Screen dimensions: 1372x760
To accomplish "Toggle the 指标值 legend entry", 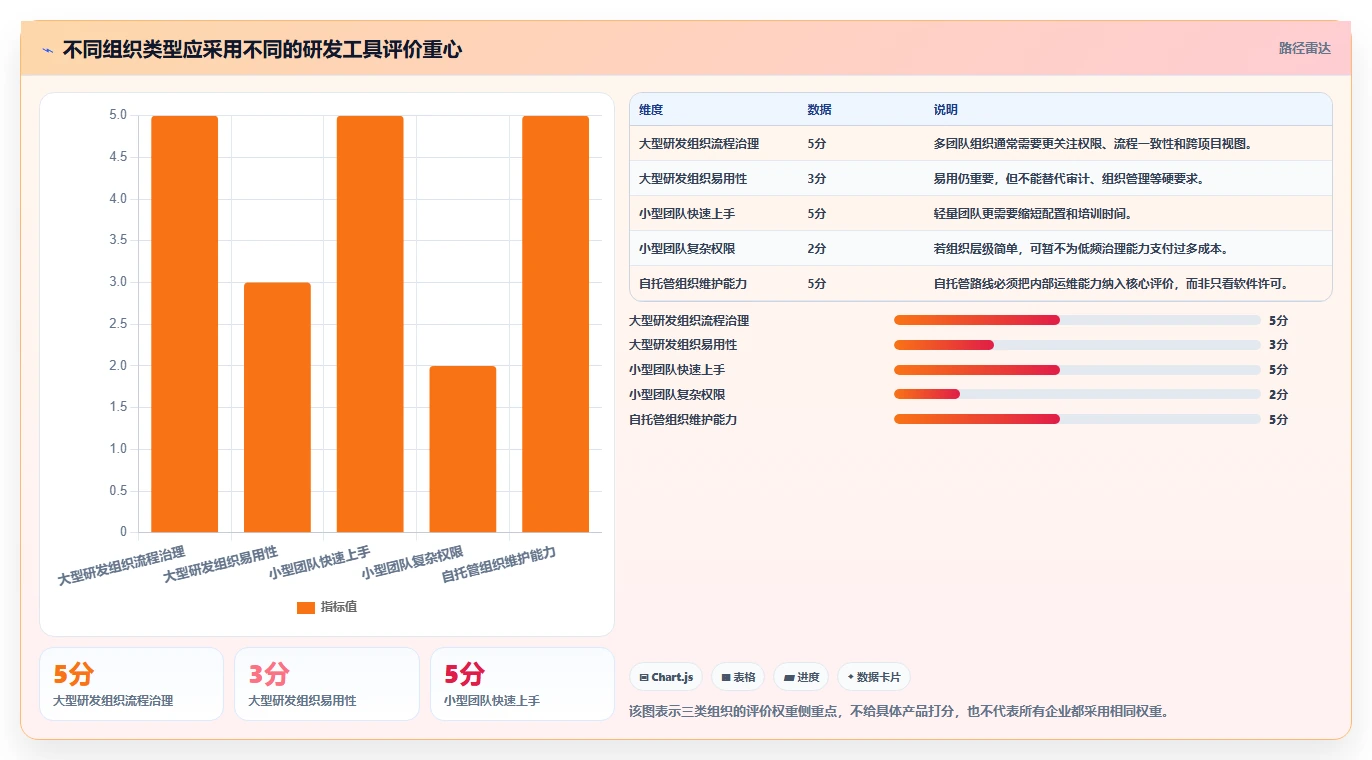I will click(x=327, y=607).
